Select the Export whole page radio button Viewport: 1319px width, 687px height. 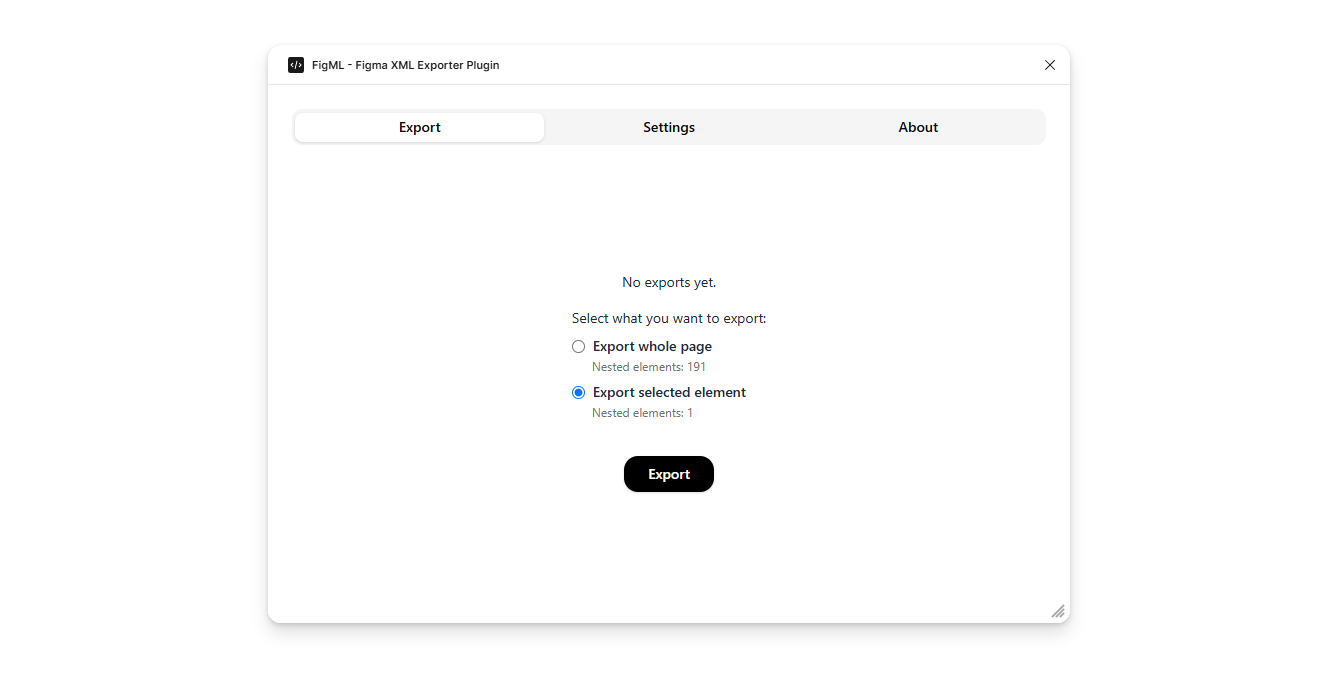pyautogui.click(x=578, y=346)
